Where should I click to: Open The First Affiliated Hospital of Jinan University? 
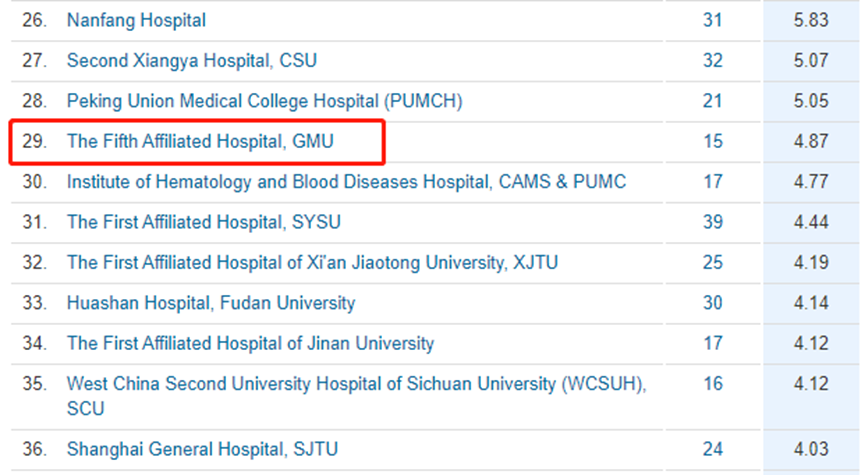tap(250, 343)
